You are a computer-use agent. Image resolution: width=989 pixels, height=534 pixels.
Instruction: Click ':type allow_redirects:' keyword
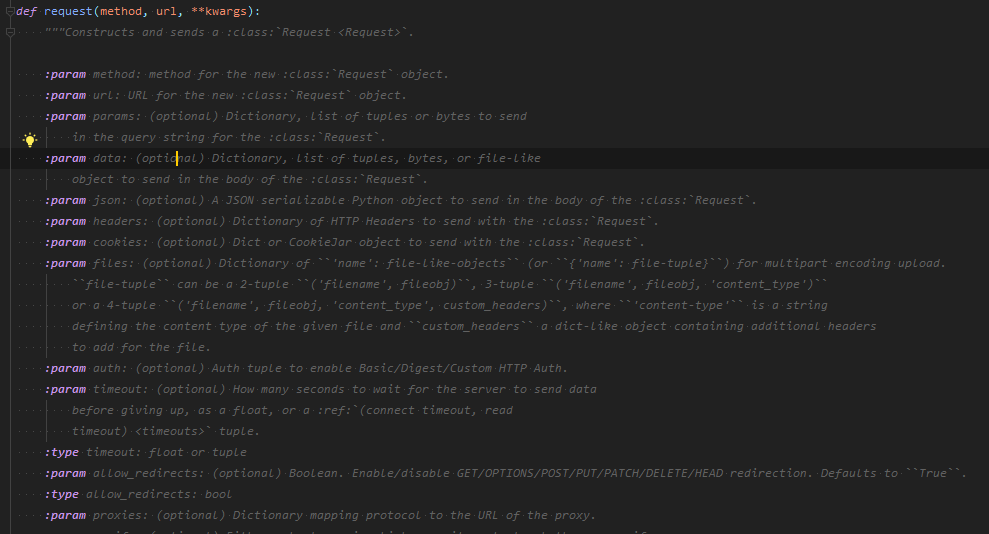[x=62, y=494]
